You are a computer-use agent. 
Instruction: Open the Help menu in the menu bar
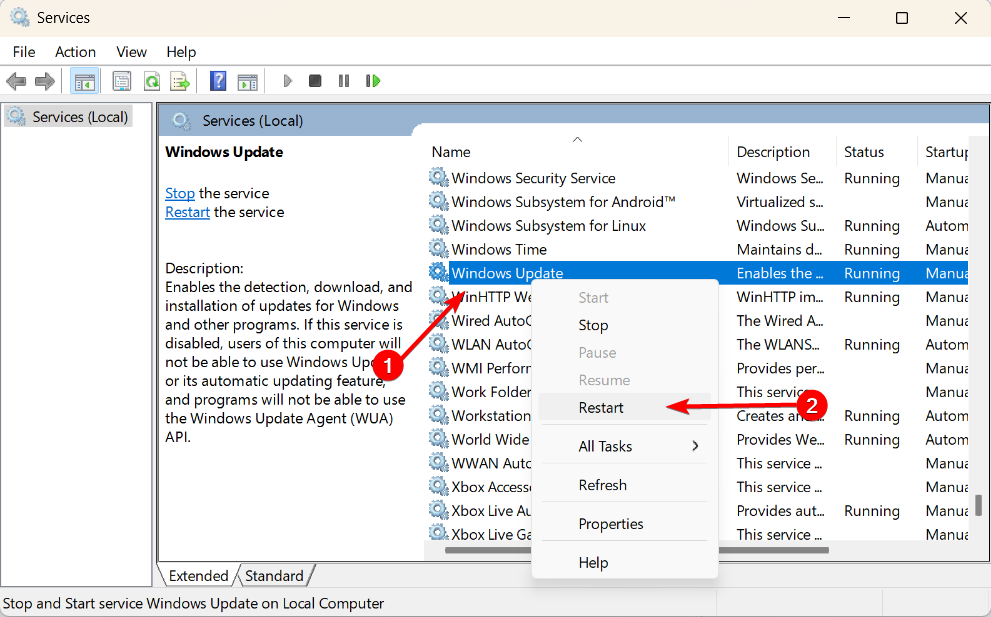[181, 52]
